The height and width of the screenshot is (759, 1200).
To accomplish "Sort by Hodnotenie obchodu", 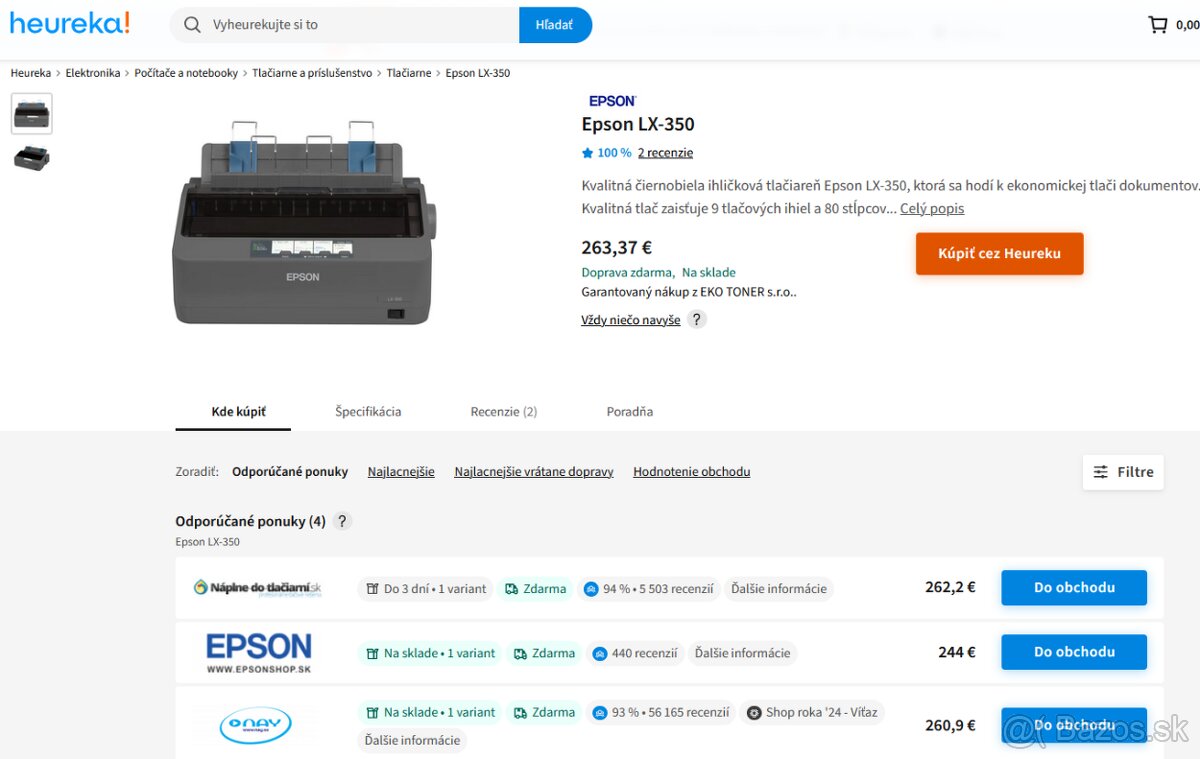I will [691, 472].
